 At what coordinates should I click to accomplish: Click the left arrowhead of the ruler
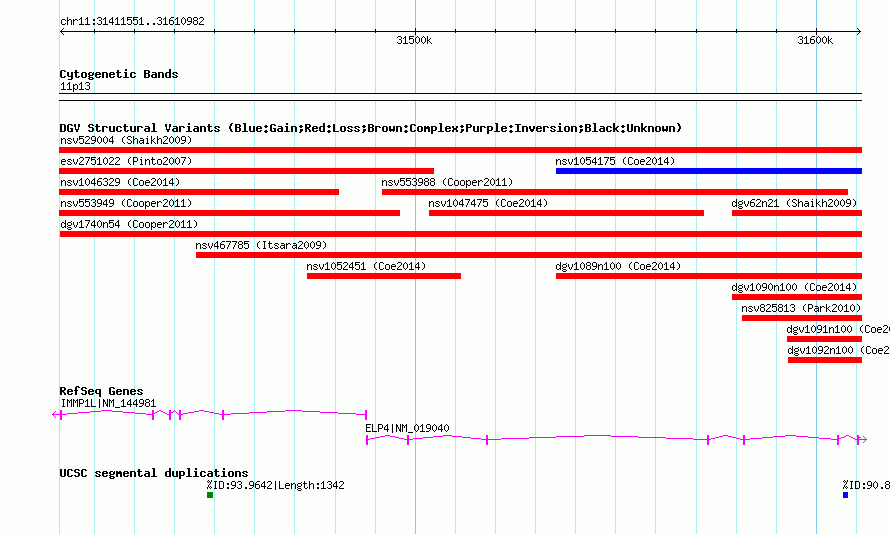[62, 32]
